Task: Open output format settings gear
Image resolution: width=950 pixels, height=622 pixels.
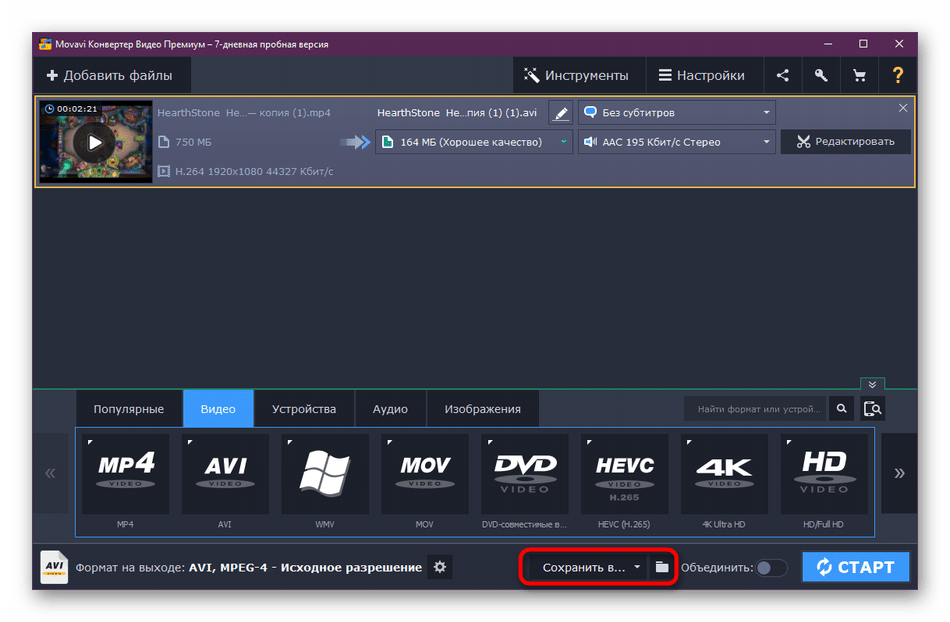Action: coord(440,567)
